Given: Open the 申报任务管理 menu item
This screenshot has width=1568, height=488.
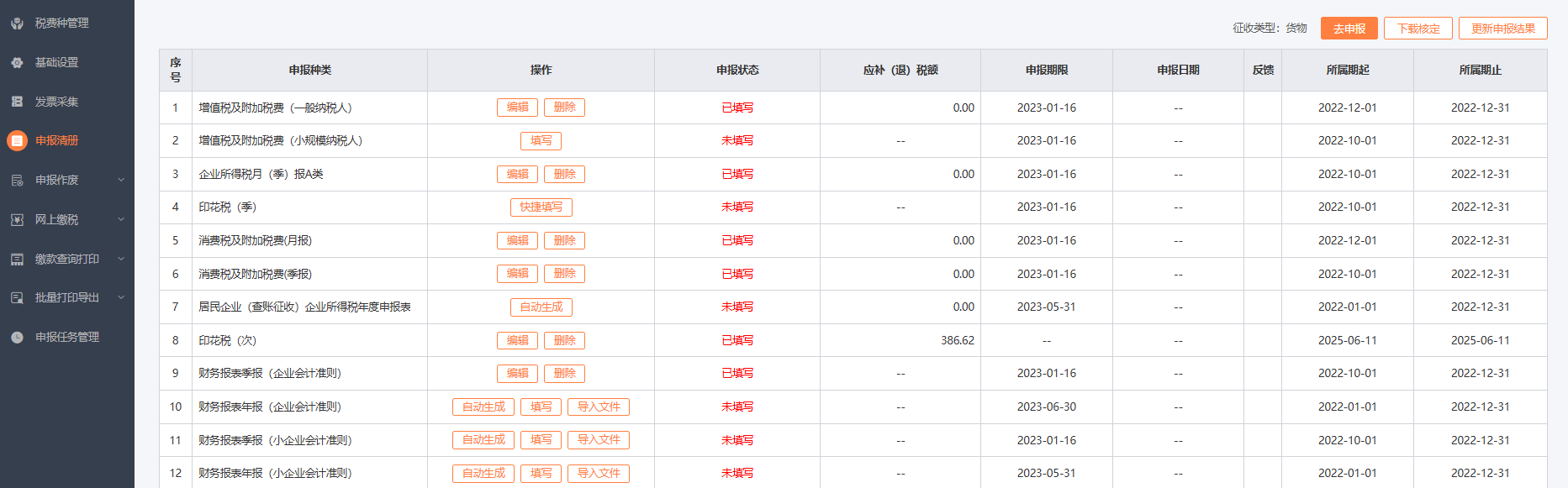Looking at the screenshot, I should (67, 338).
